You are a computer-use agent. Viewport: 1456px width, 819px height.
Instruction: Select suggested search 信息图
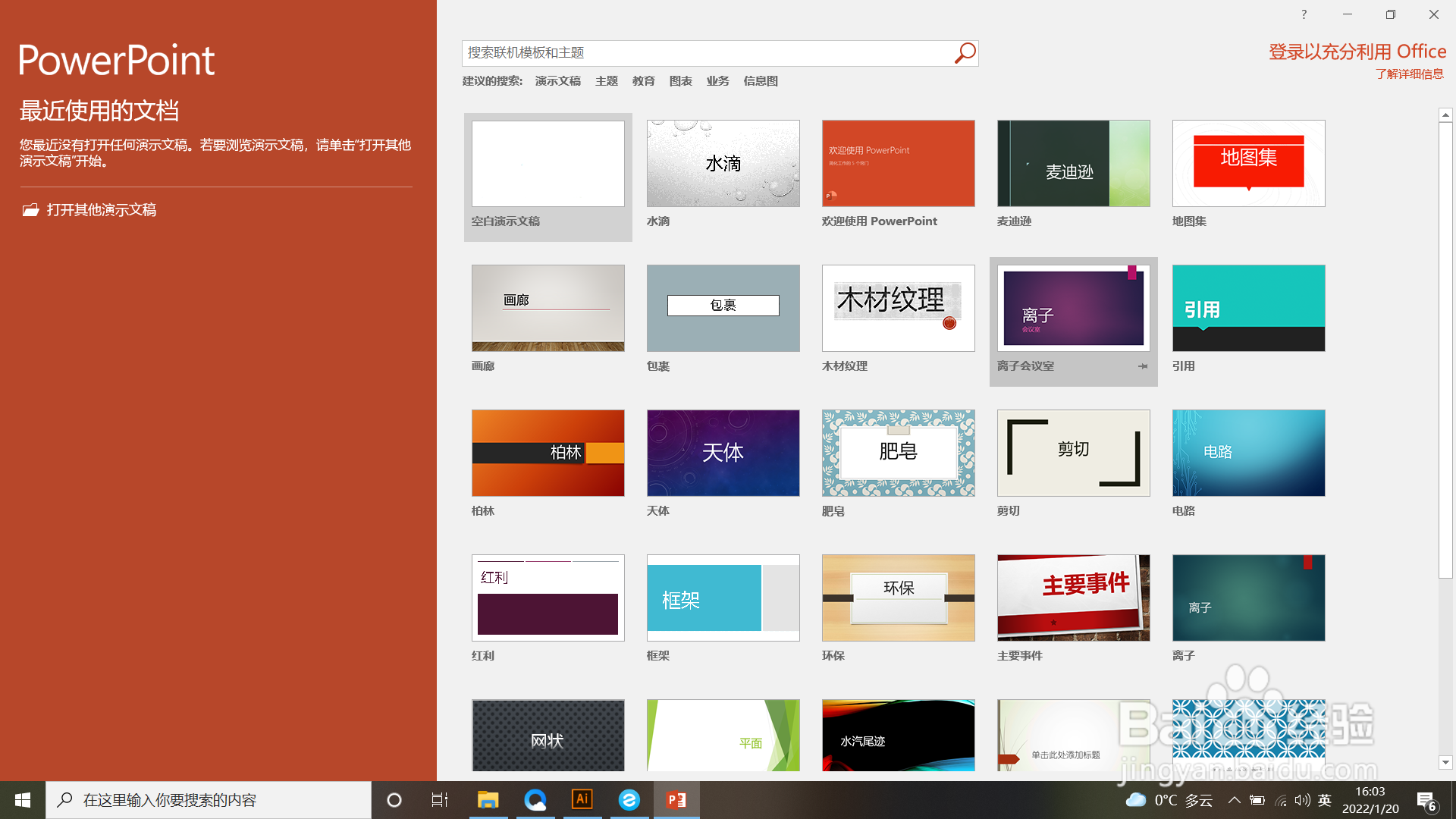click(761, 81)
